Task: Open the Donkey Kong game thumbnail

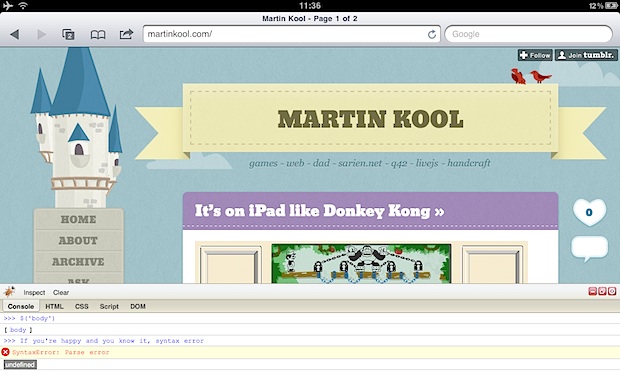Action: 361,263
